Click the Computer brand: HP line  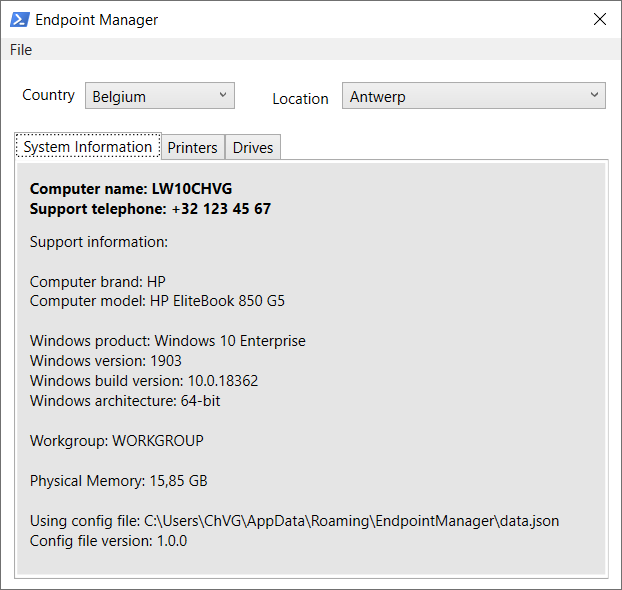[98, 281]
